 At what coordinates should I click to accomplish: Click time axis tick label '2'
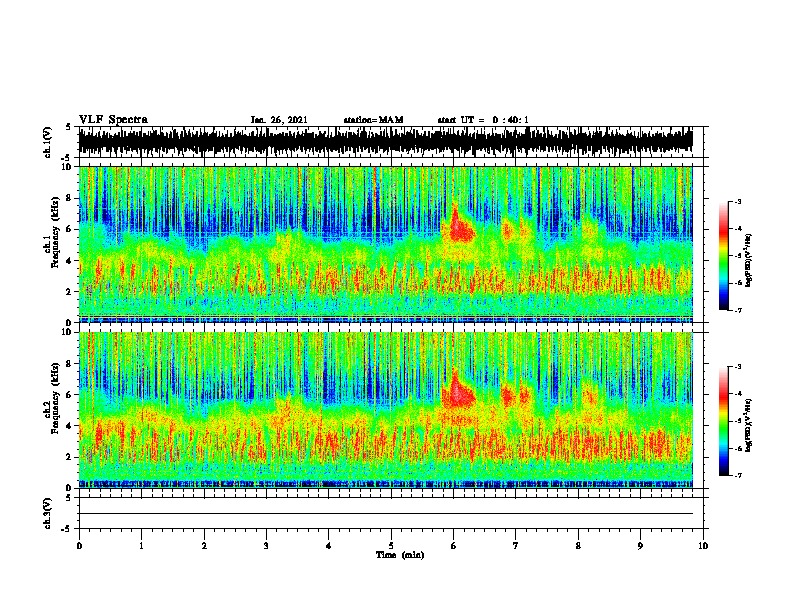click(204, 546)
